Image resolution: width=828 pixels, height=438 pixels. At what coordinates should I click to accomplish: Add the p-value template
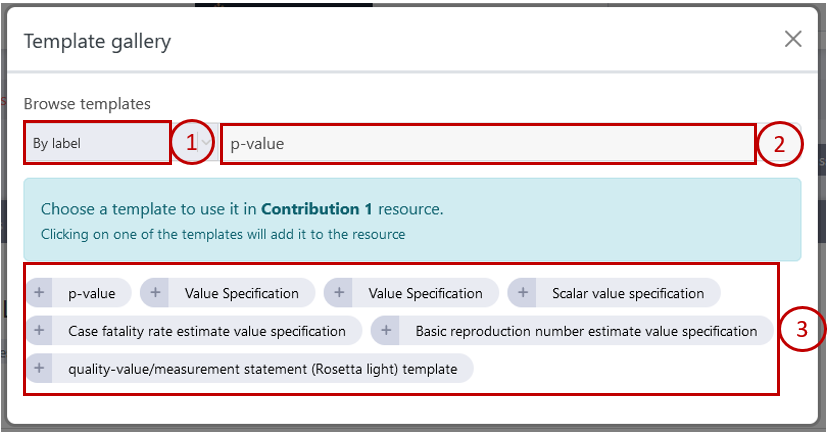(x=91, y=293)
